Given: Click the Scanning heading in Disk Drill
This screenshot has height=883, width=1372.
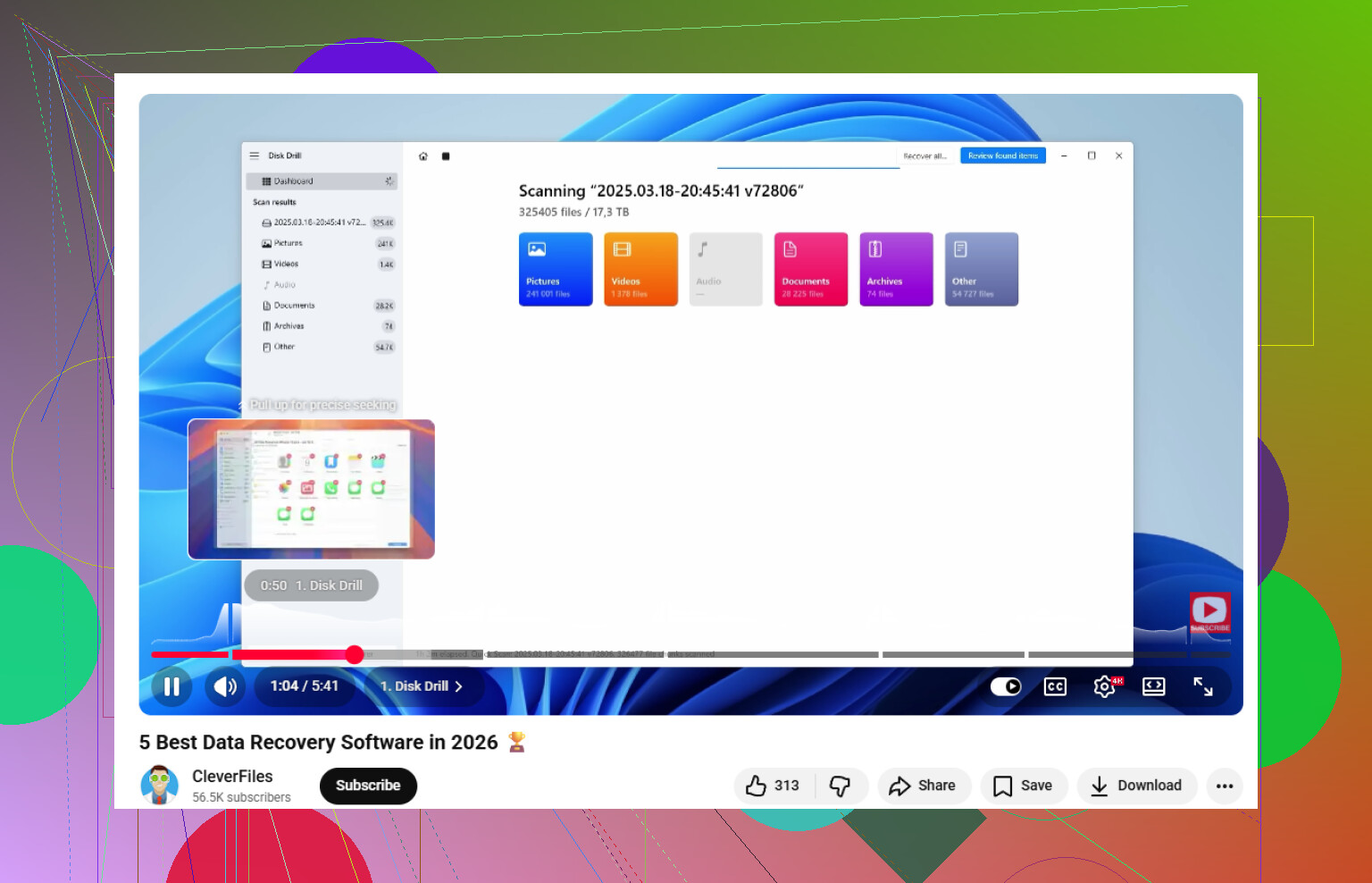Looking at the screenshot, I should pyautogui.click(x=661, y=190).
